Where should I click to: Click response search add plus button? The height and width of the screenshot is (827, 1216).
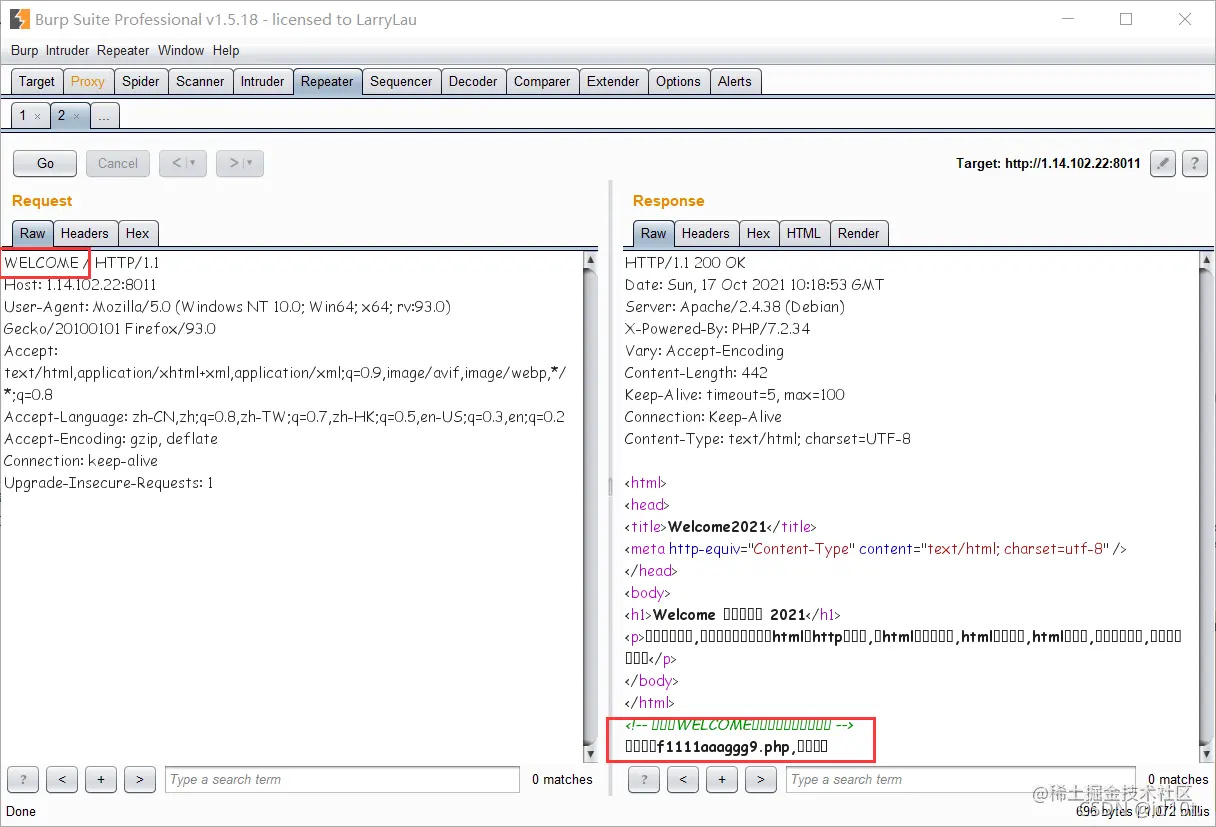point(721,779)
